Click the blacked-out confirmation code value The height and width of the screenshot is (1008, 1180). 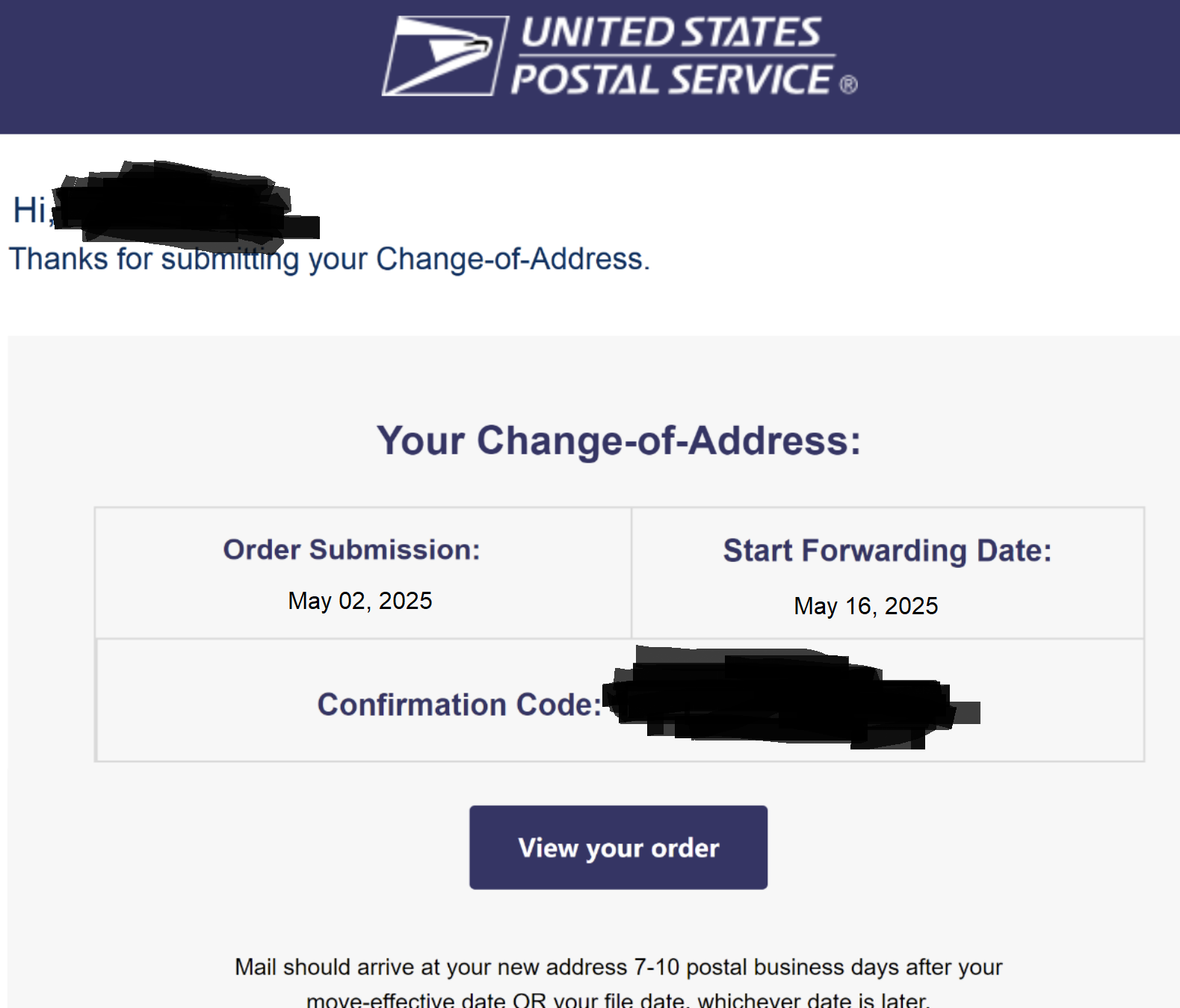pos(791,698)
